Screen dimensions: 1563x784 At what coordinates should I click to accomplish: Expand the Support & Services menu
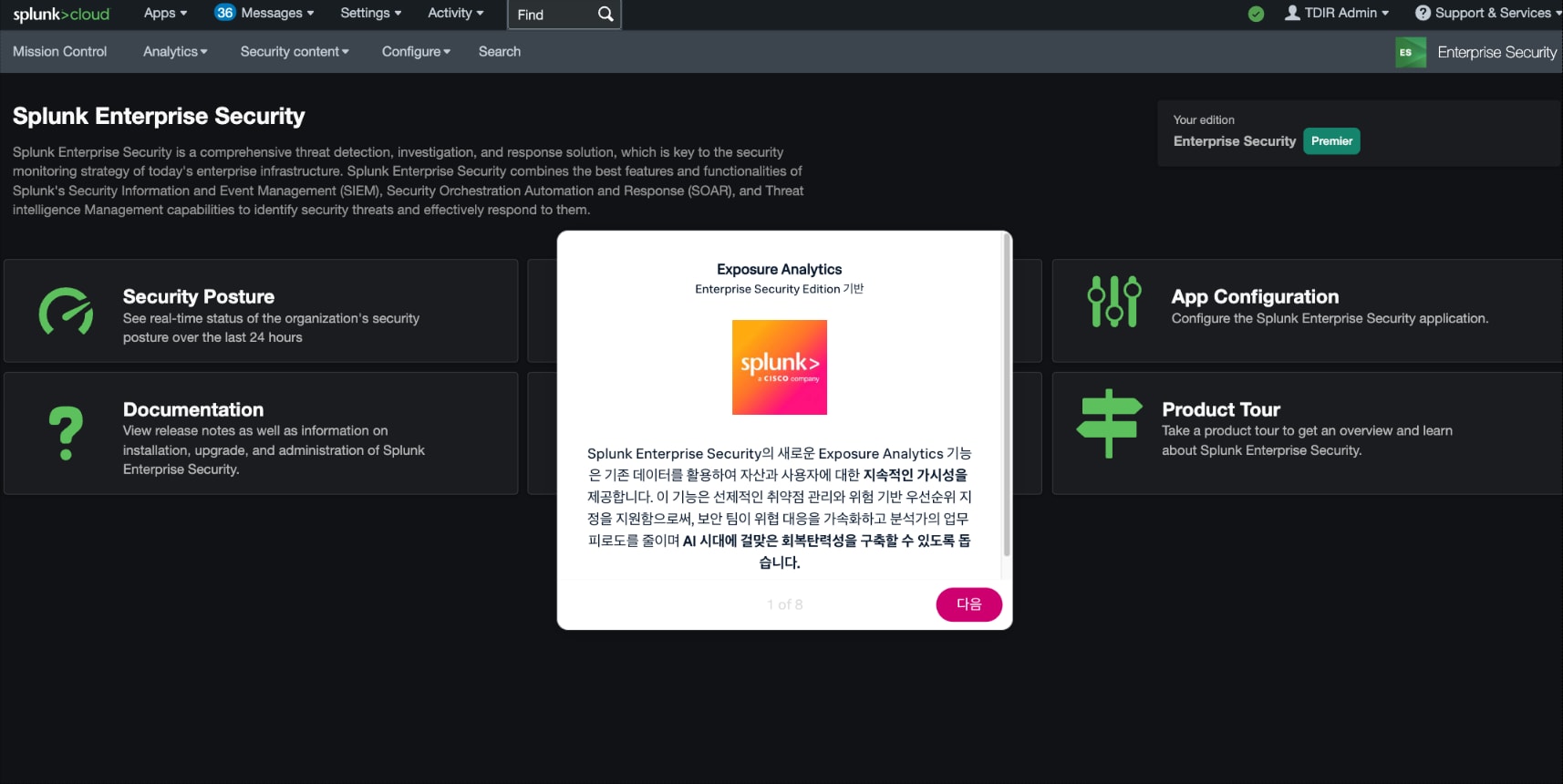pos(1498,13)
